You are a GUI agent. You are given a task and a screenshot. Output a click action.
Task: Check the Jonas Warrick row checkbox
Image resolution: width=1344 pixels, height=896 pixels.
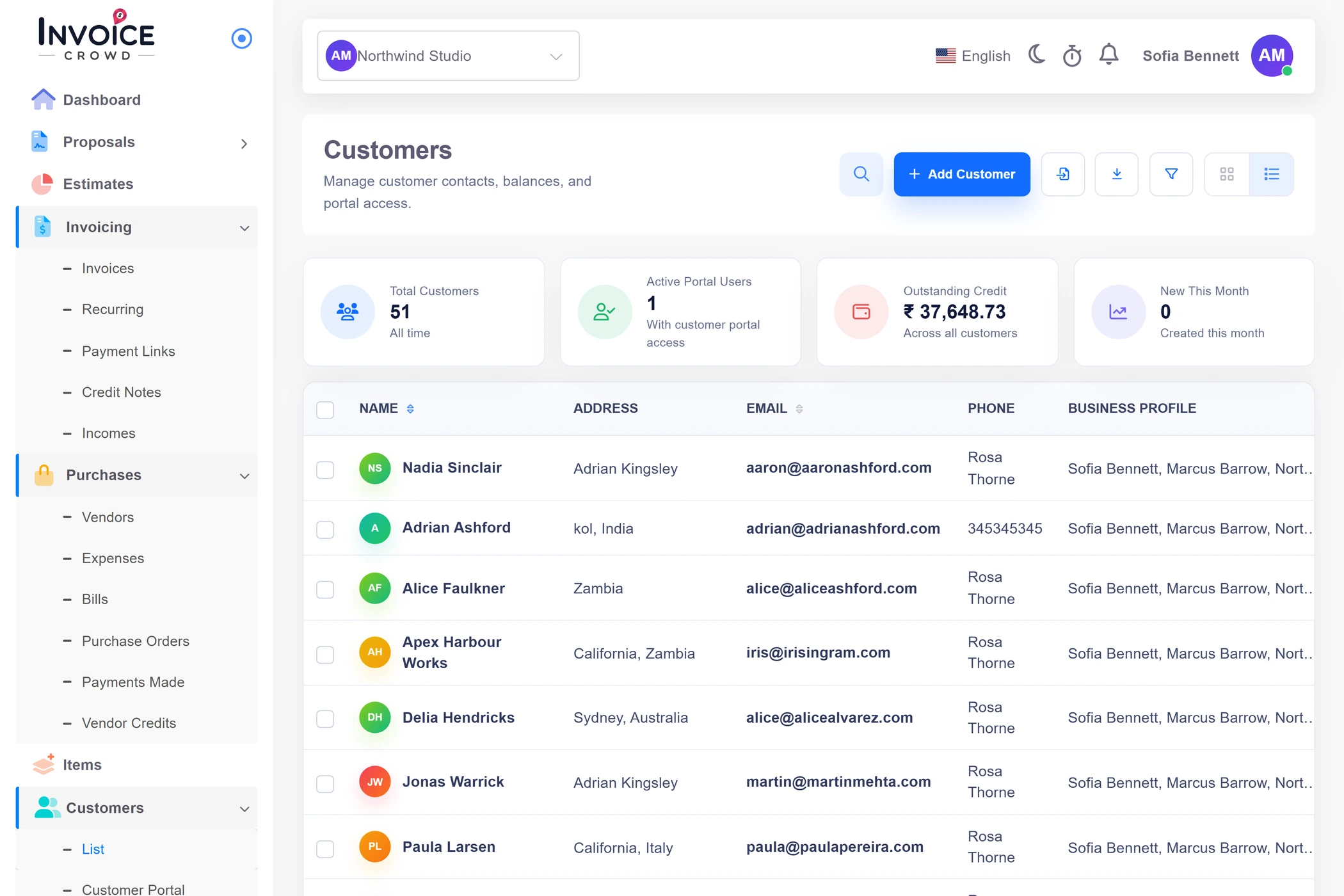tap(325, 784)
